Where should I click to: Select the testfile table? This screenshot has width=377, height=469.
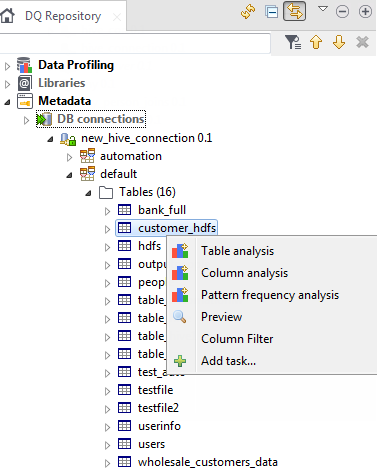(156, 390)
